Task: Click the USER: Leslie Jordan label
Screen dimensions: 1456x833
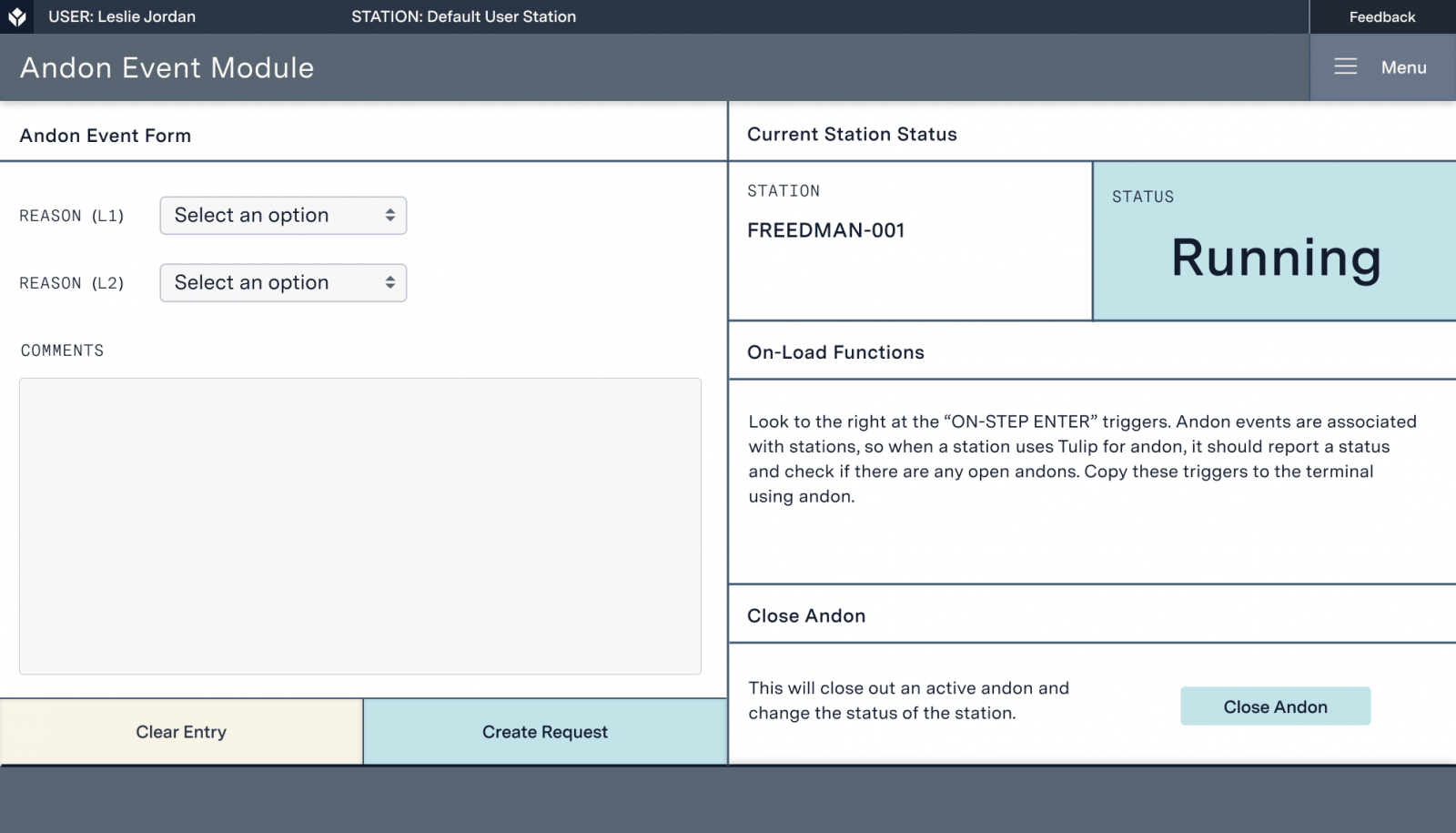Action: (122, 16)
